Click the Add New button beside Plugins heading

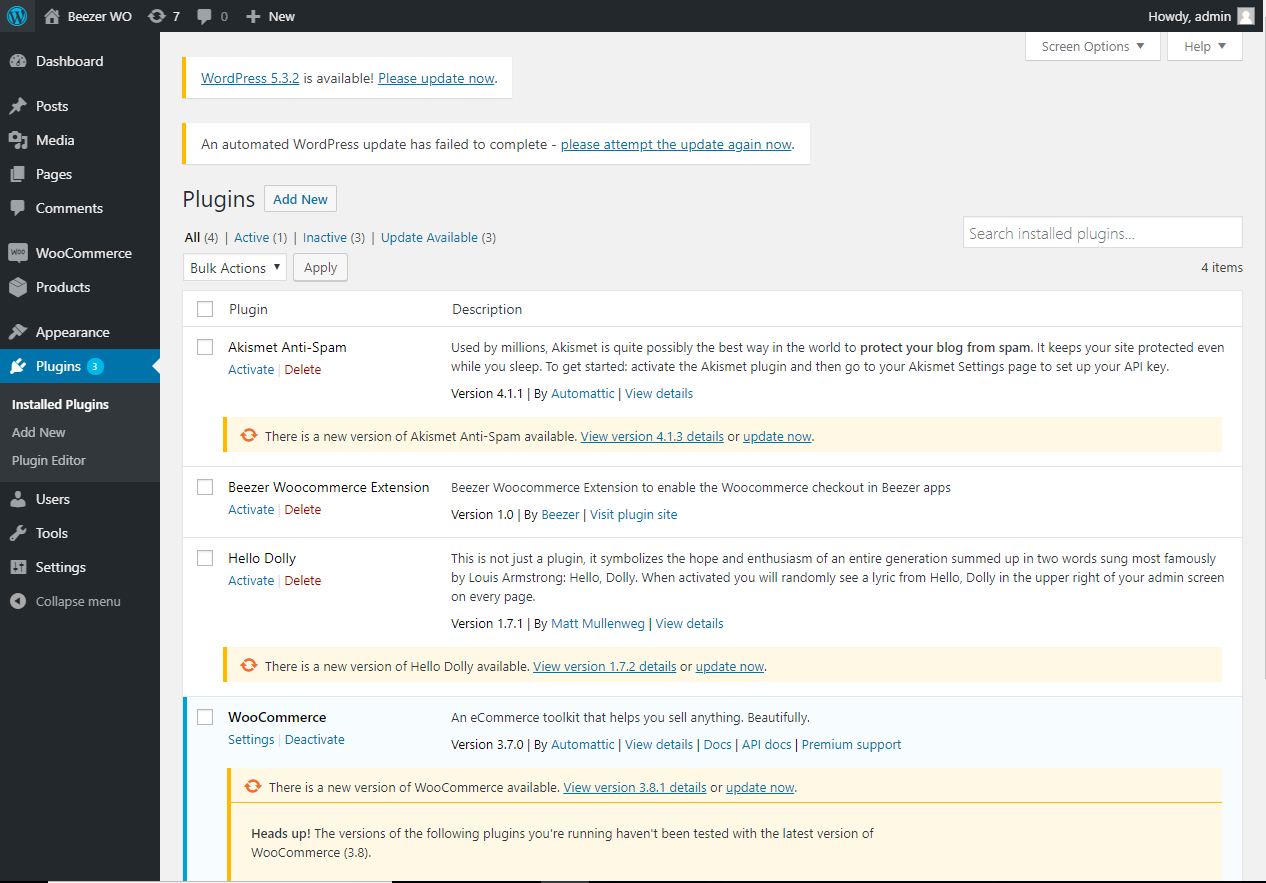coord(300,199)
